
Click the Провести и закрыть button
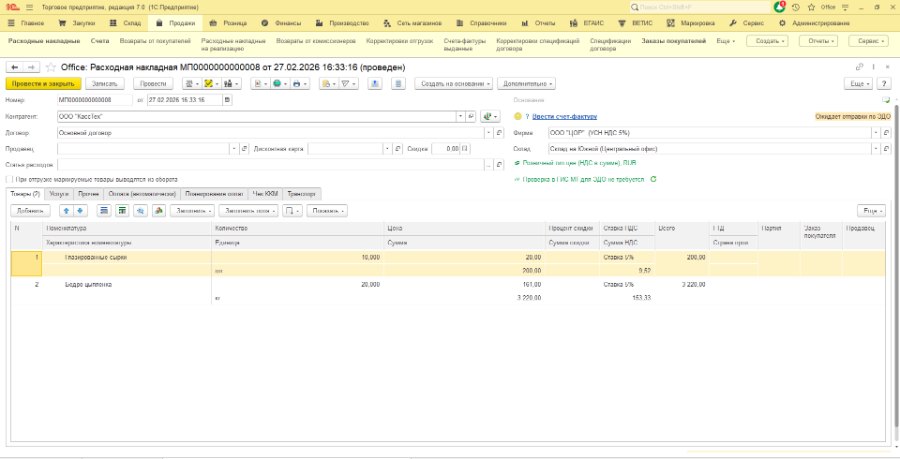click(x=43, y=84)
